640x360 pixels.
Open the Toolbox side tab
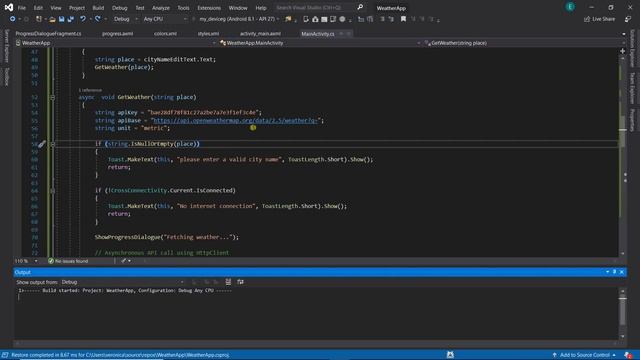[x=7, y=77]
